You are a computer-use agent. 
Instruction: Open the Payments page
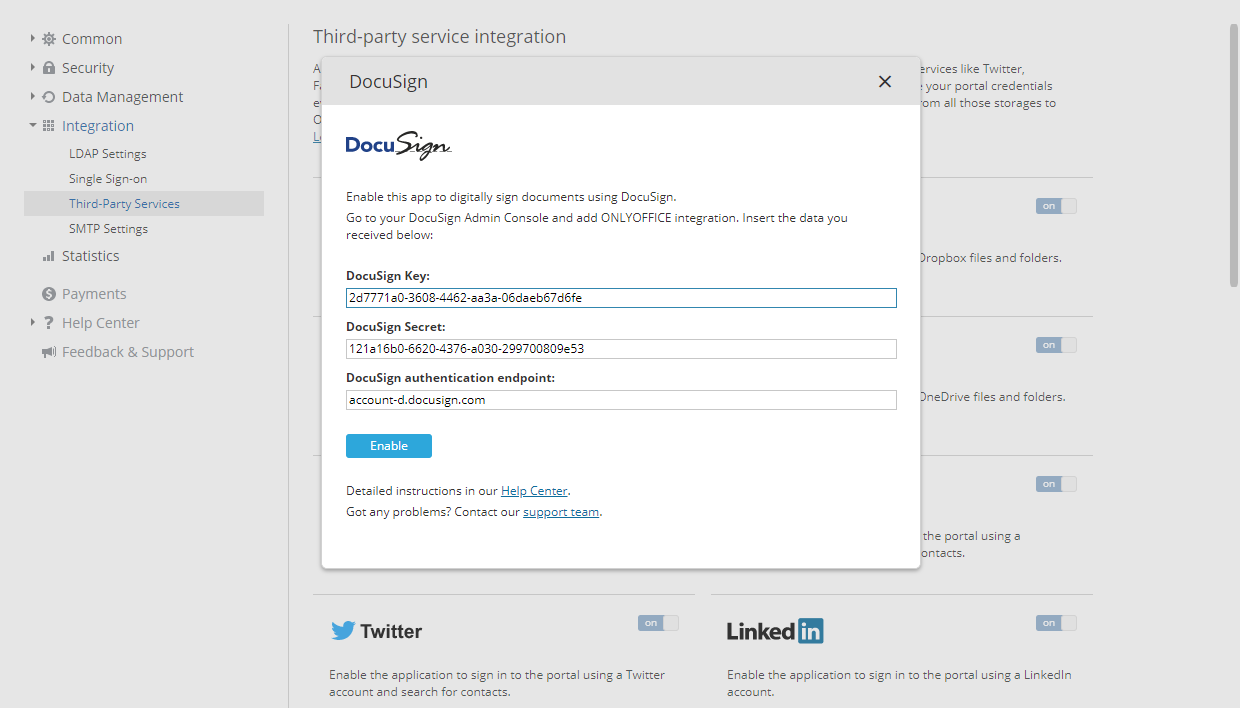(x=94, y=294)
